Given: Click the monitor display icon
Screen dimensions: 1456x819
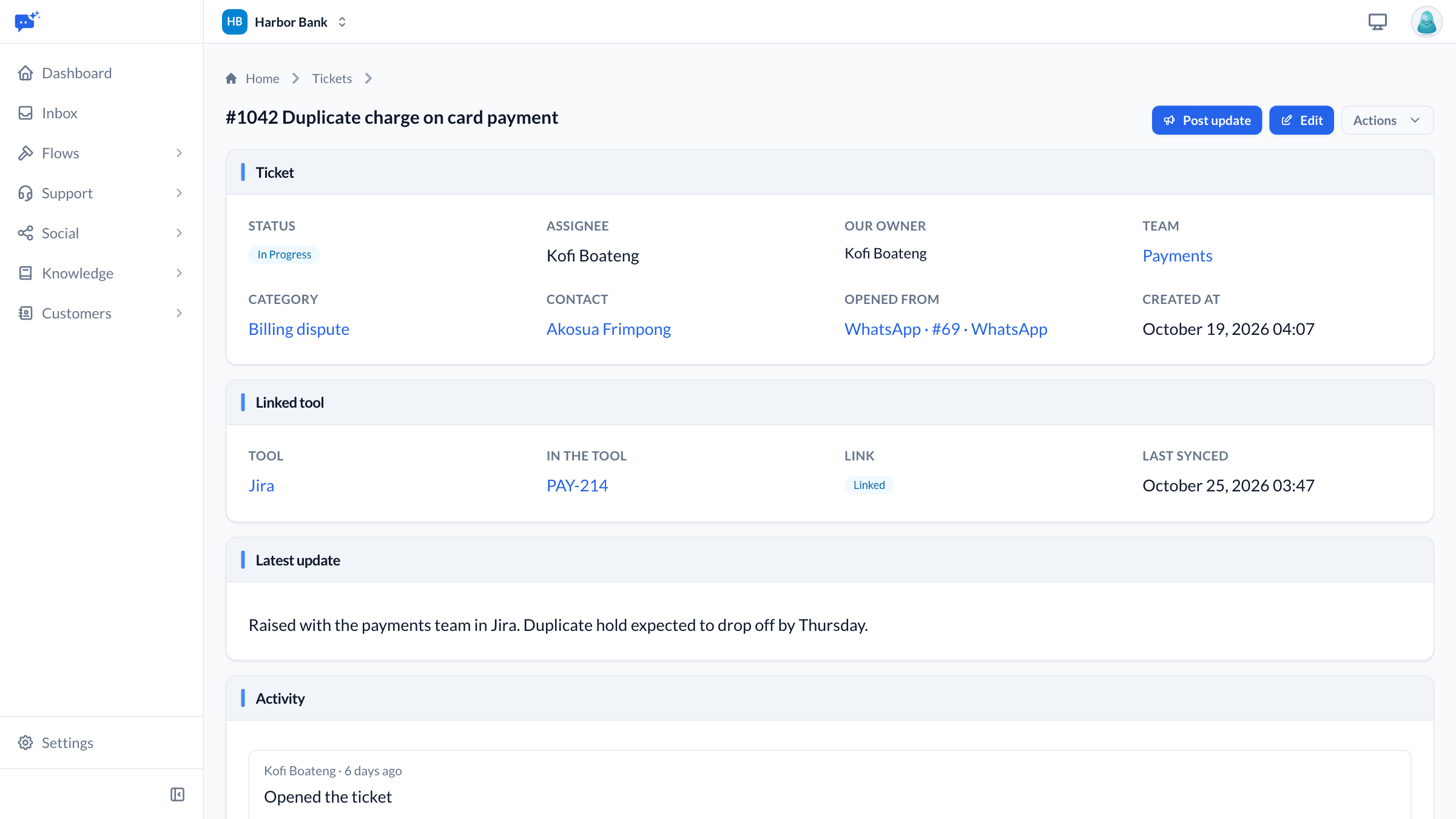Looking at the screenshot, I should click(1378, 22).
